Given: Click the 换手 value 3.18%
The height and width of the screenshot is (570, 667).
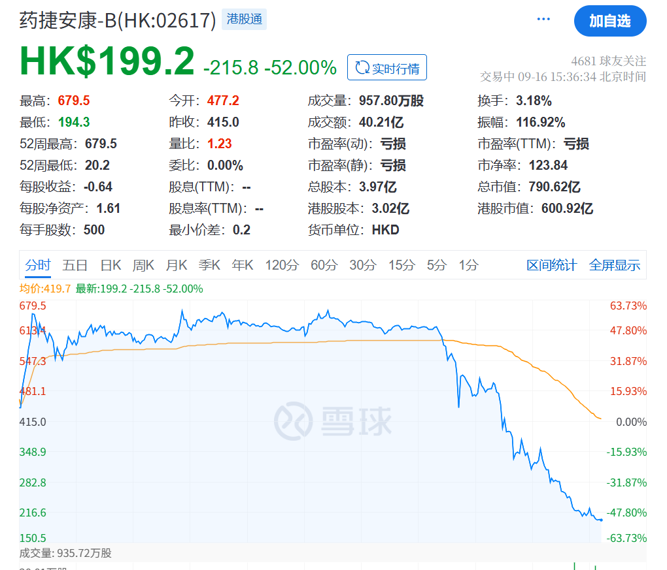Looking at the screenshot, I should 534,101.
